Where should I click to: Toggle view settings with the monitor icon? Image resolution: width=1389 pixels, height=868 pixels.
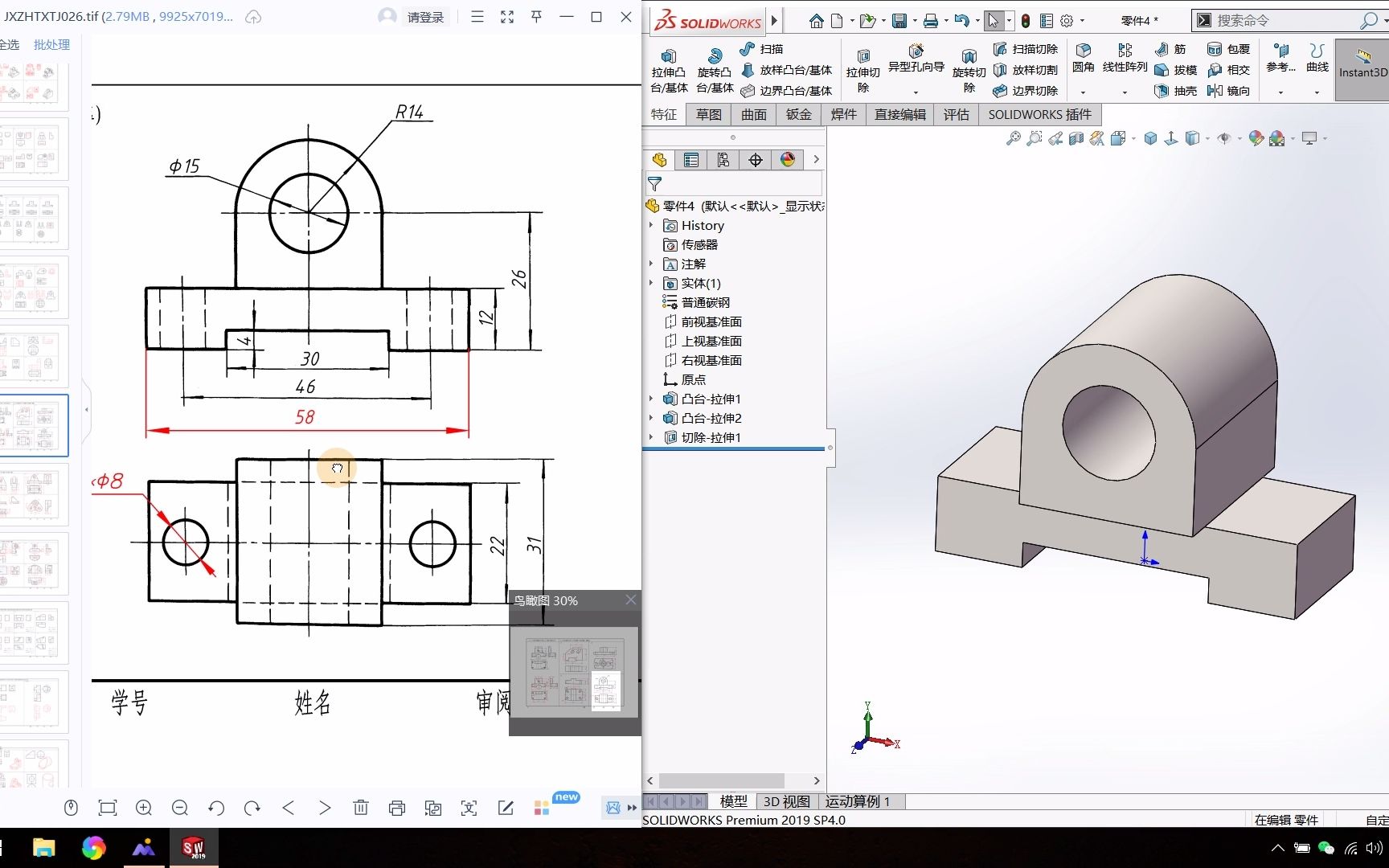1309,138
